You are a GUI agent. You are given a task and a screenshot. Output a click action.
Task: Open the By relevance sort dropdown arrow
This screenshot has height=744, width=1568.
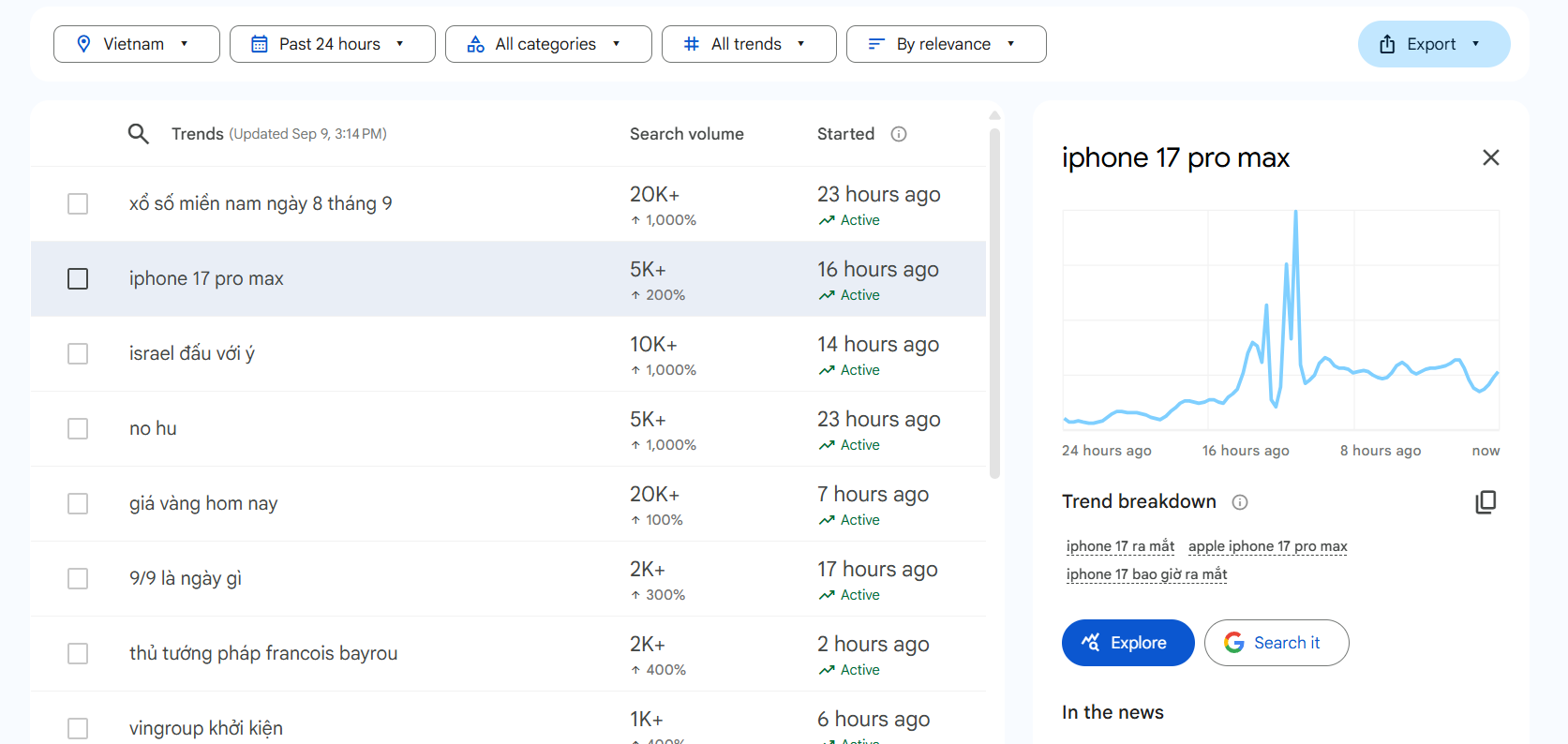click(x=1010, y=44)
